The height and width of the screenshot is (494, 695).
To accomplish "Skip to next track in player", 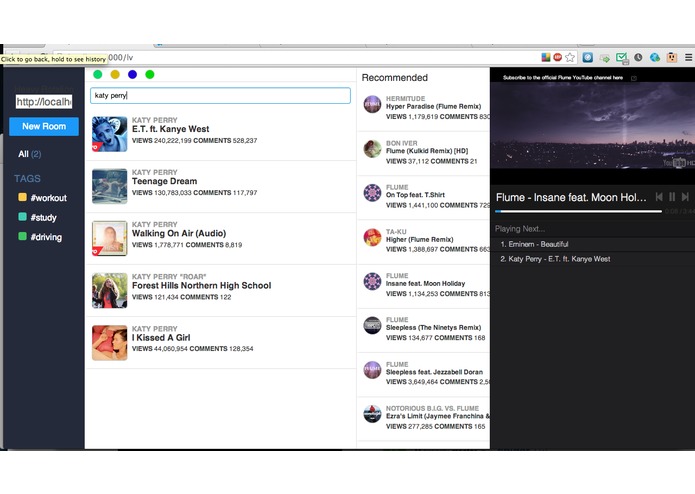I will [685, 197].
